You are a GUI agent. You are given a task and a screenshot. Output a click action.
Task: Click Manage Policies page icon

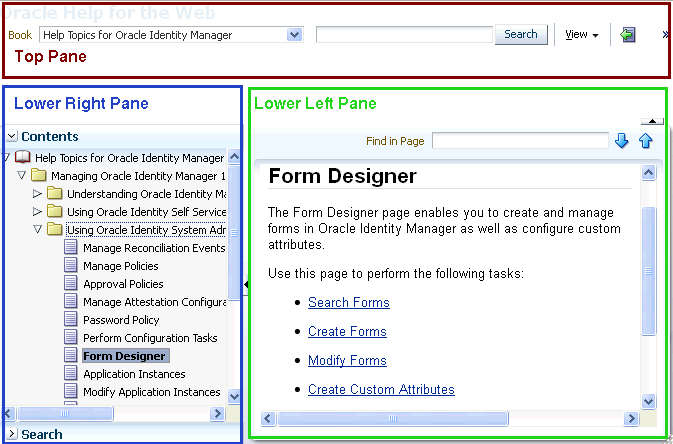(71, 265)
